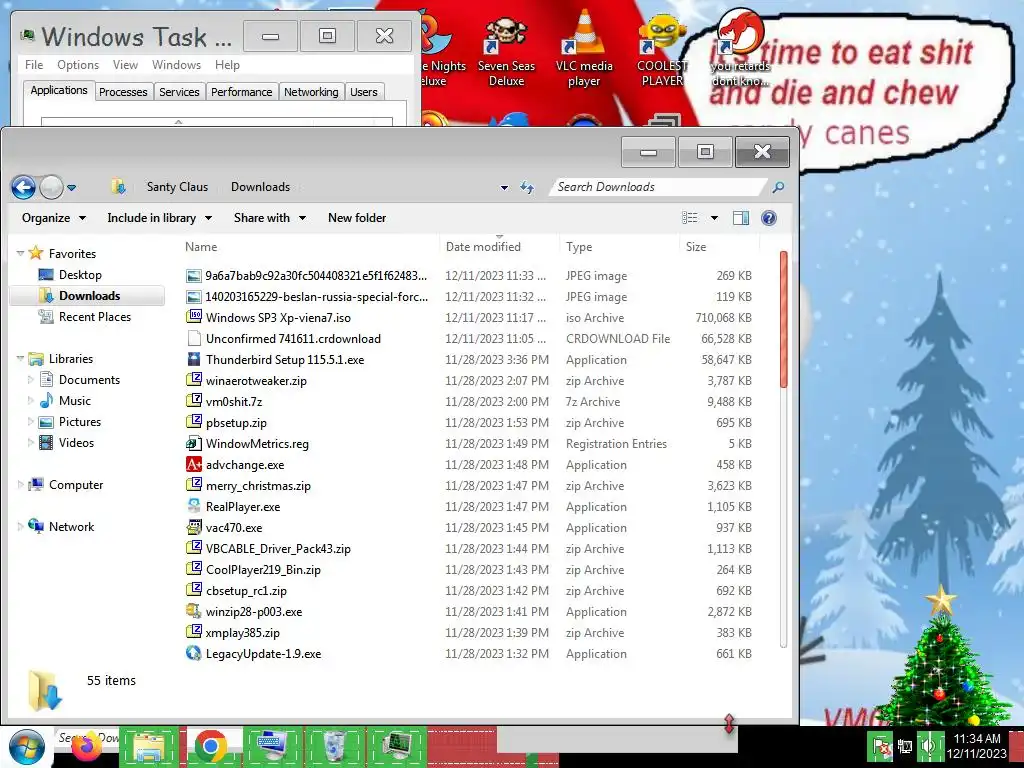The width and height of the screenshot is (1024, 768).
Task: Click the New folder button
Action: [357, 218]
